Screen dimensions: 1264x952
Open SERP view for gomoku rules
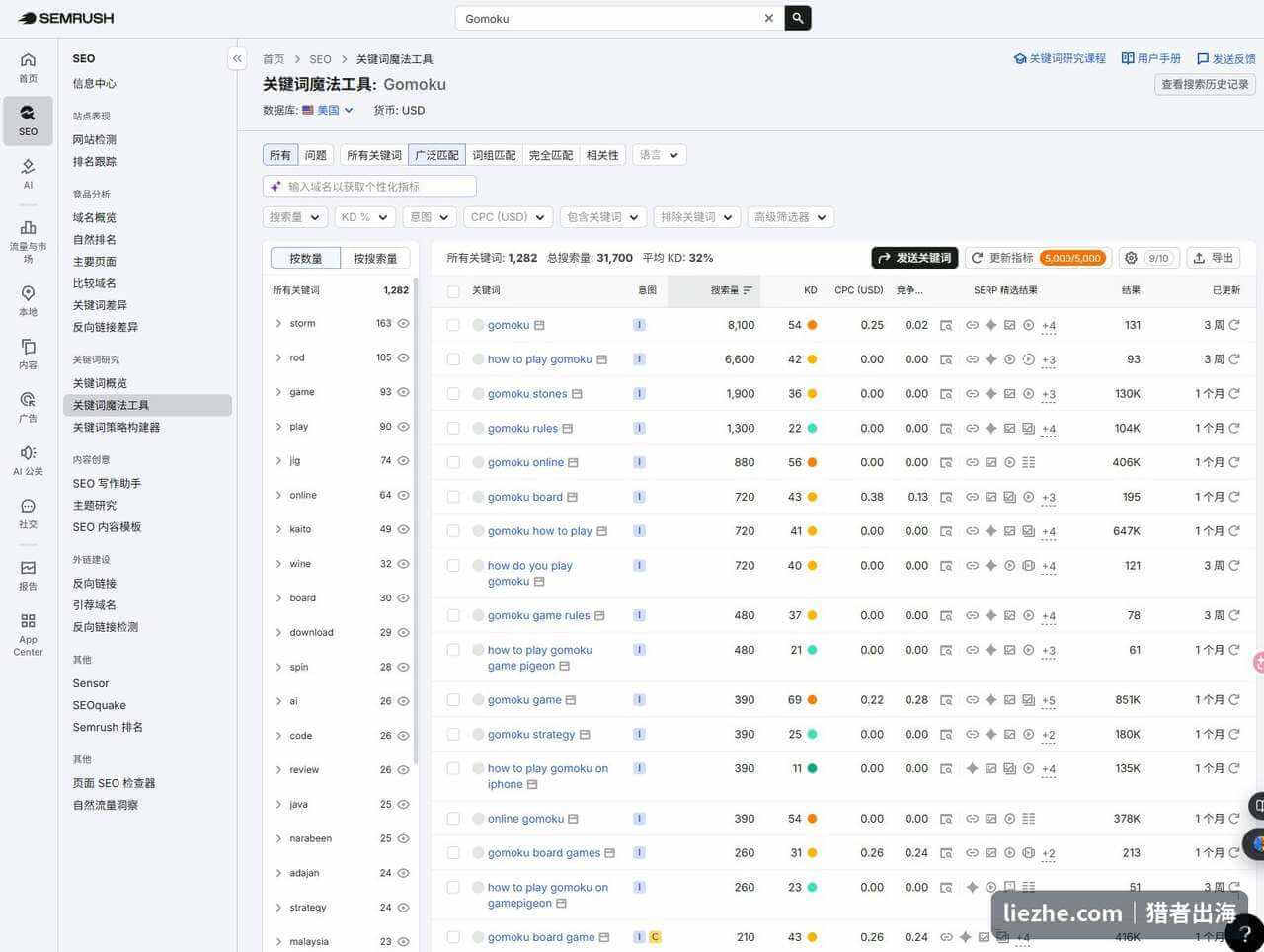coord(946,429)
